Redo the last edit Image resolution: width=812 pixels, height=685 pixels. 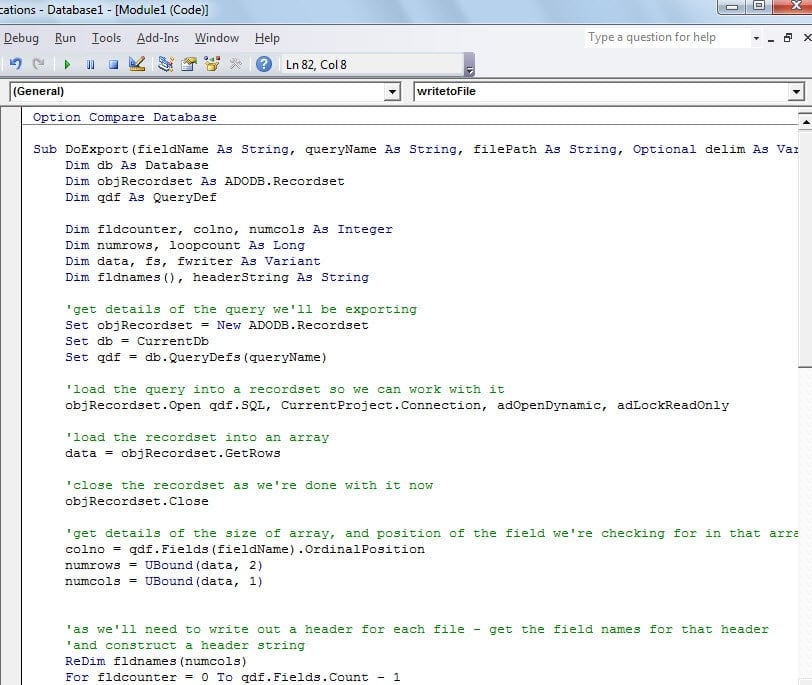(40, 64)
